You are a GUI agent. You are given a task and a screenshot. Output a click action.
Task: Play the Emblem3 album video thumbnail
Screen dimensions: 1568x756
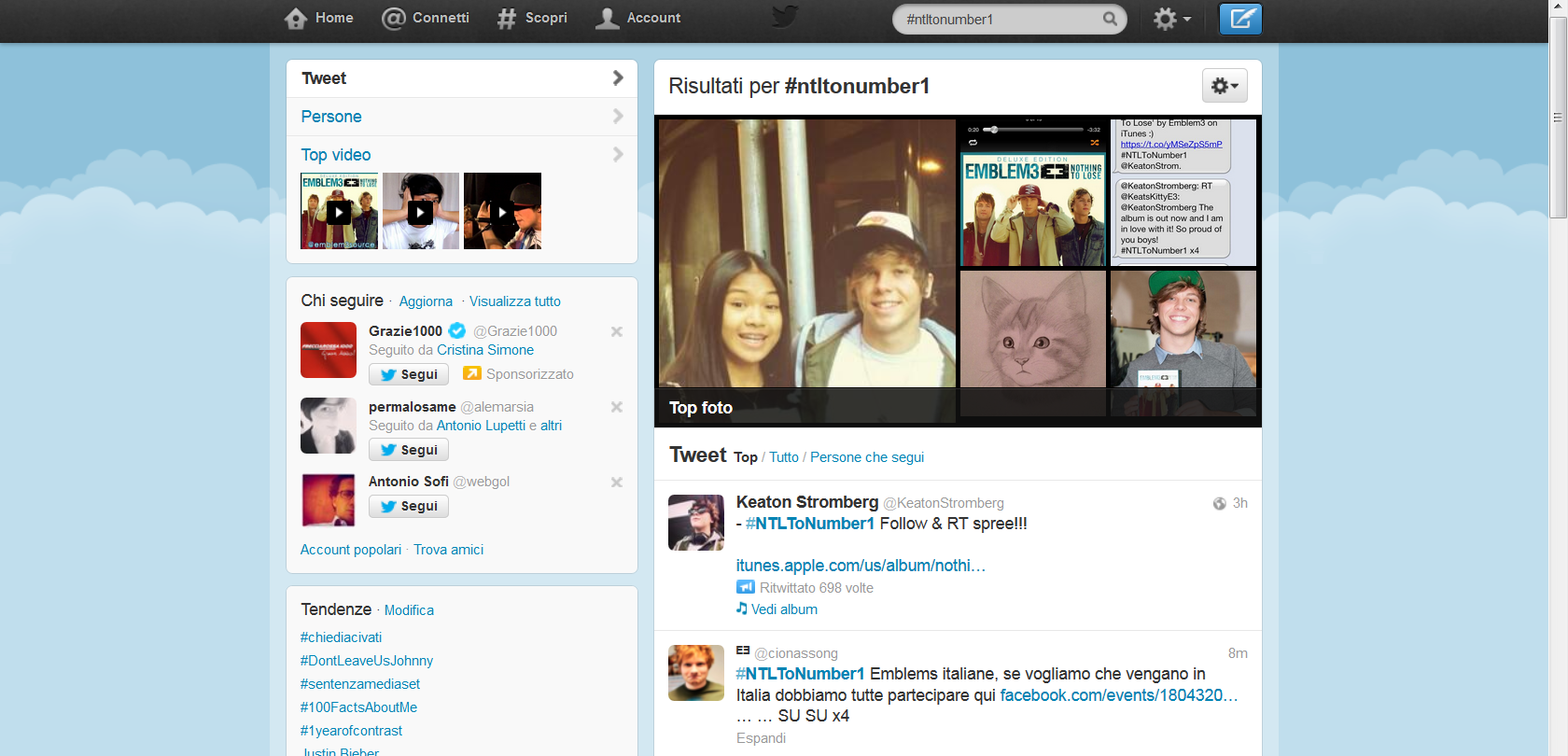pos(339,211)
